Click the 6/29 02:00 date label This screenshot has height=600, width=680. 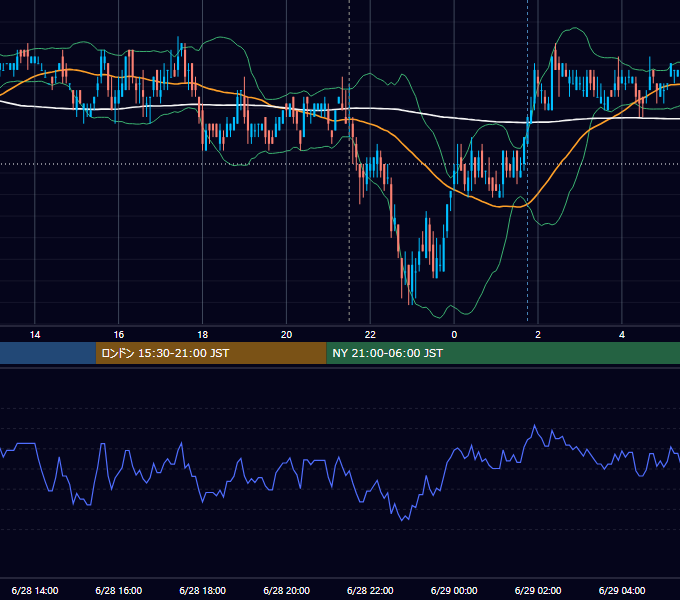pyautogui.click(x=538, y=590)
